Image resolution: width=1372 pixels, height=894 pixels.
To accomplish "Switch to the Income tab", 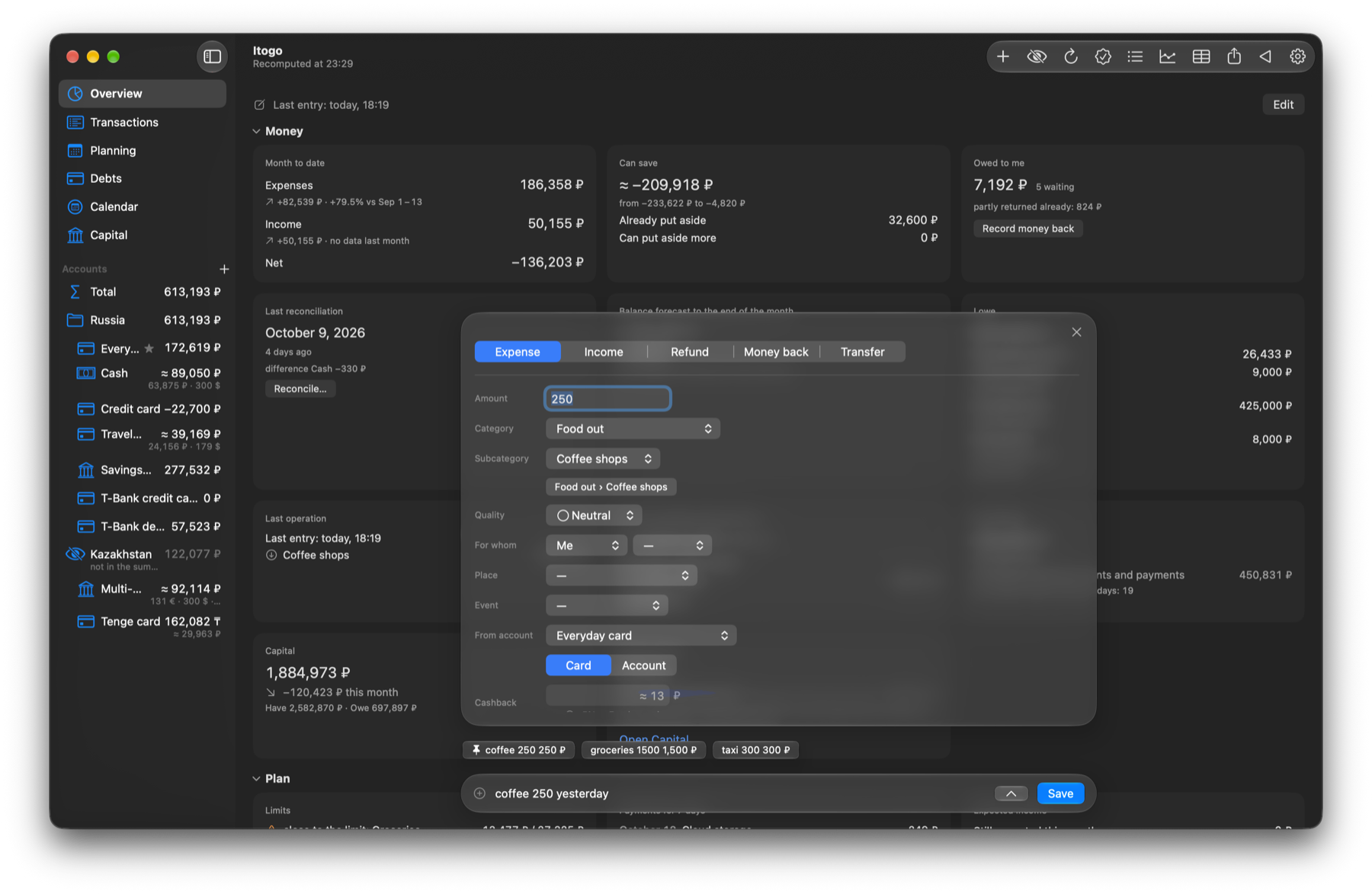I will click(604, 352).
